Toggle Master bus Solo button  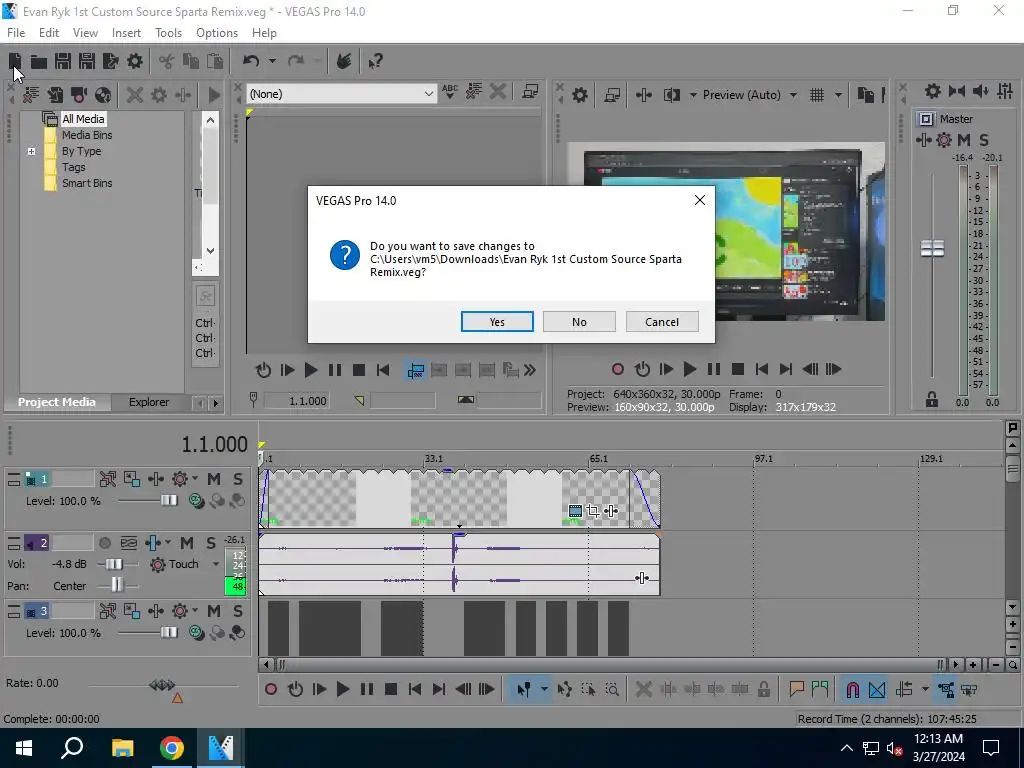point(984,140)
